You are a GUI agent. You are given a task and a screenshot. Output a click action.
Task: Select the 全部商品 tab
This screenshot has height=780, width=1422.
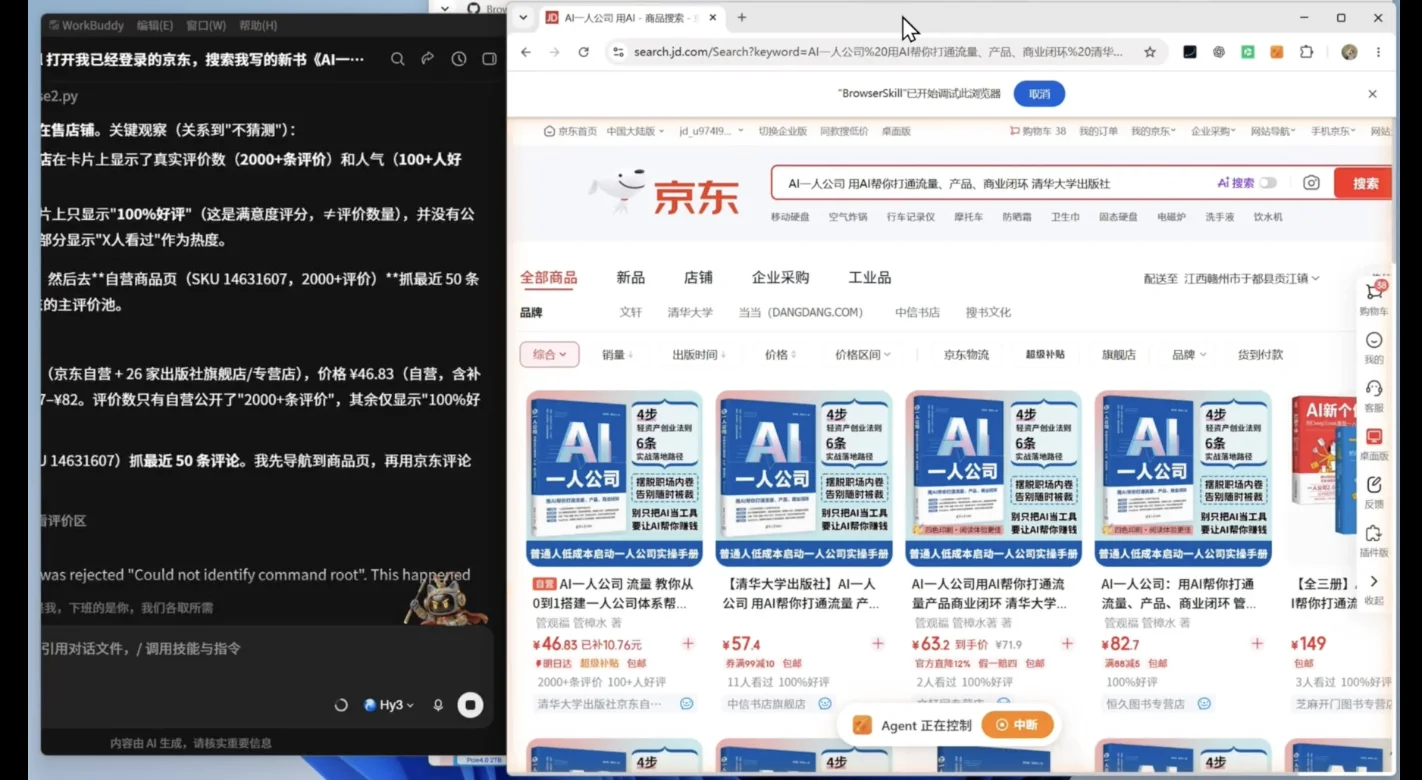[x=548, y=277]
